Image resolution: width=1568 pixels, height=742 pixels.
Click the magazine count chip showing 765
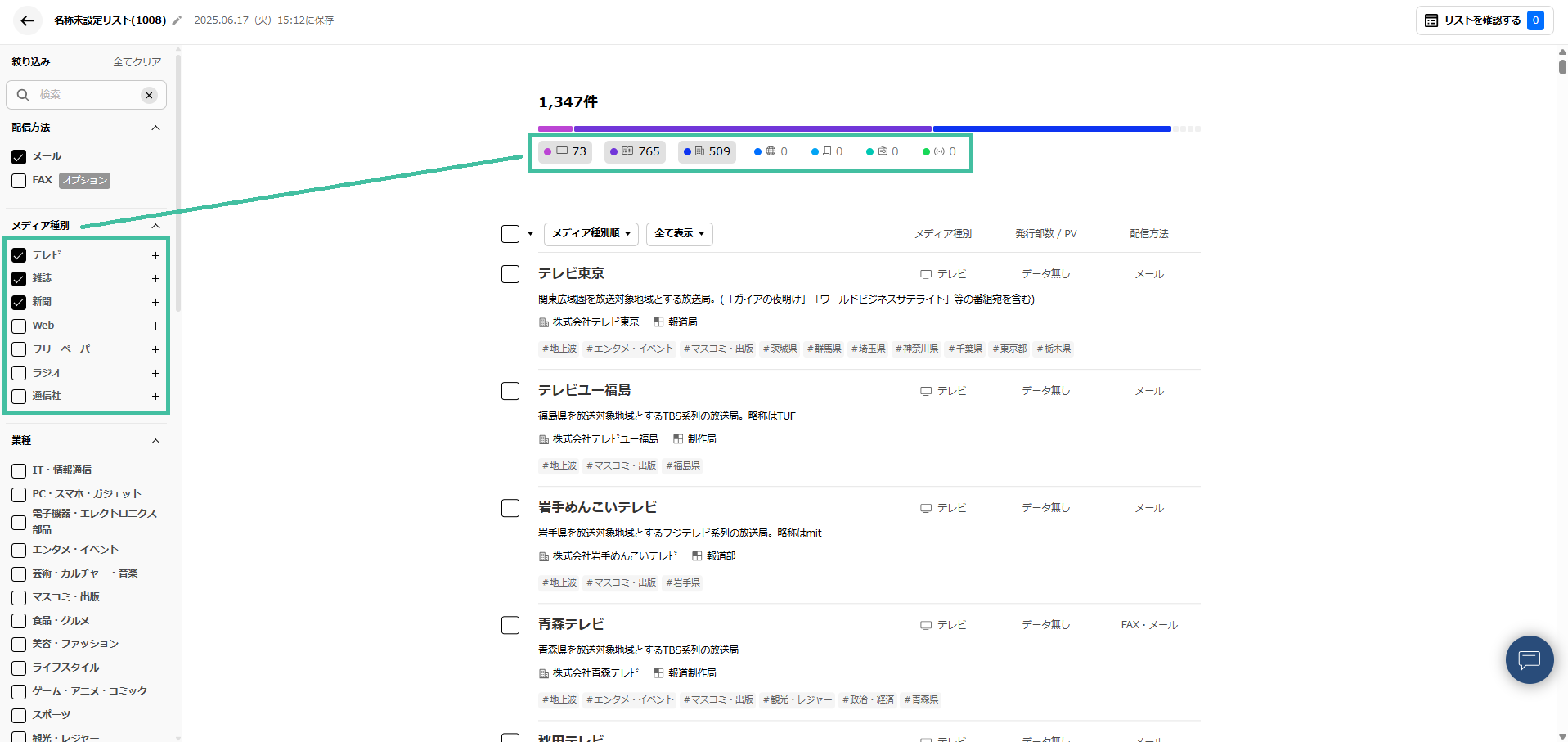[x=635, y=151]
